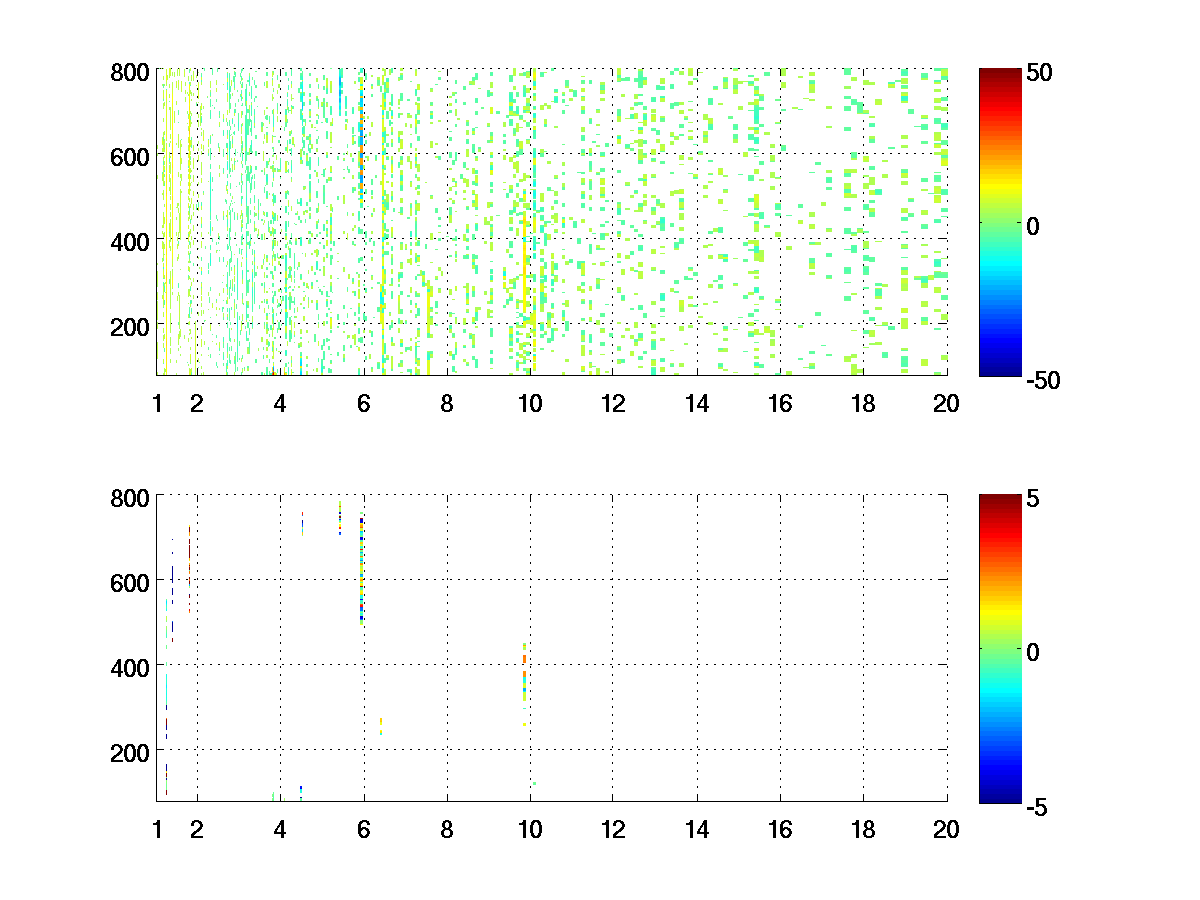Click x-axis tick 16 under top plot

[x=780, y=404]
